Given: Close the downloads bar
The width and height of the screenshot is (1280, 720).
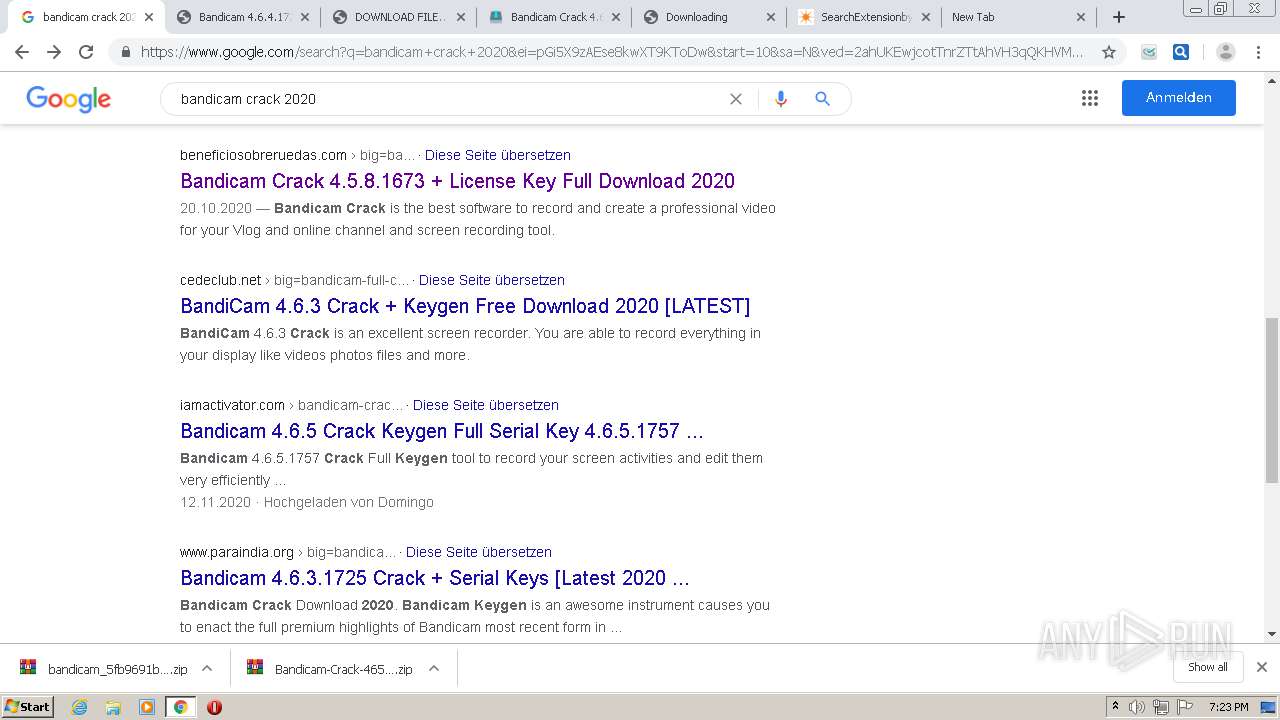Looking at the screenshot, I should coord(1262,667).
